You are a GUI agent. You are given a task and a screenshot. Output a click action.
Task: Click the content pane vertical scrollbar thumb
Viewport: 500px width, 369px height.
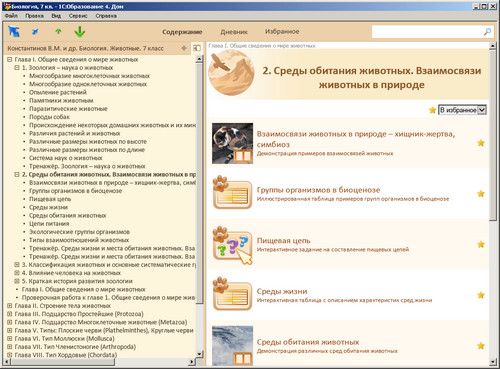click(493, 135)
